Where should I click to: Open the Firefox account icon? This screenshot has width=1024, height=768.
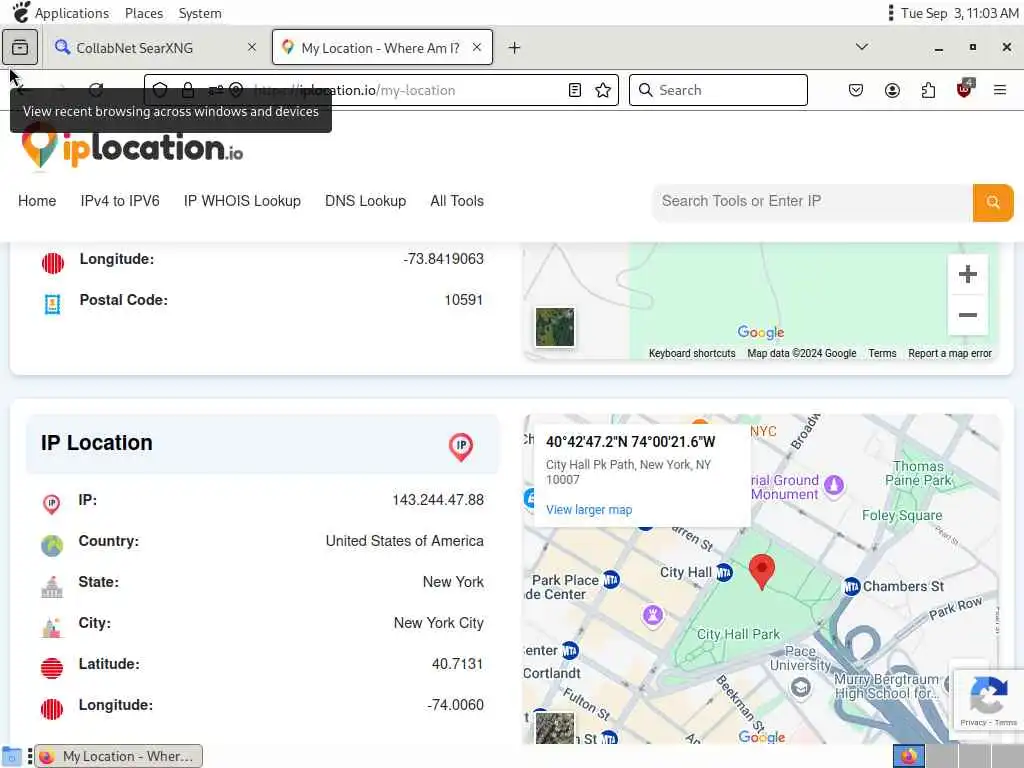(892, 90)
